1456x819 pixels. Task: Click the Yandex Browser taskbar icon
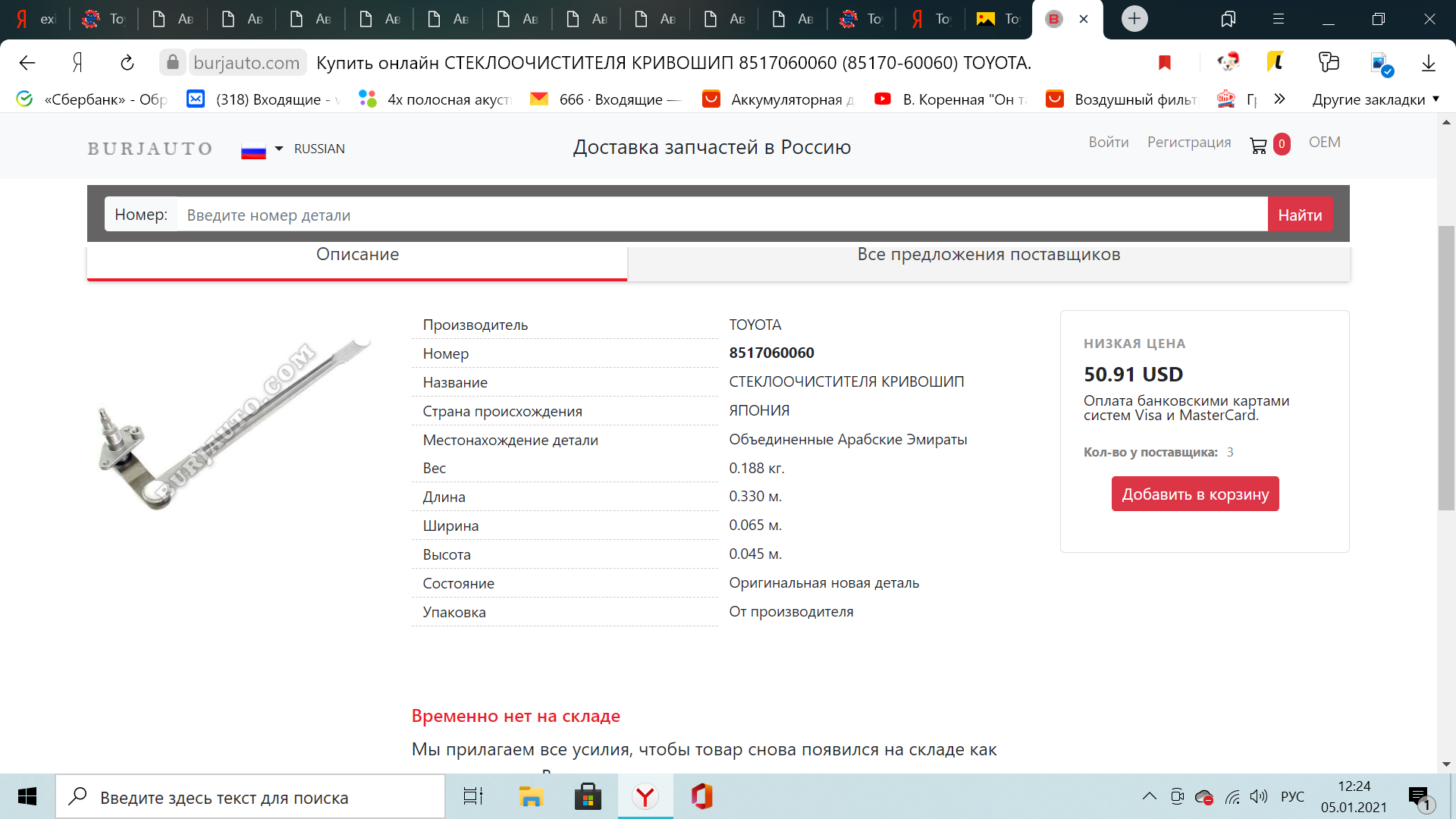[645, 796]
